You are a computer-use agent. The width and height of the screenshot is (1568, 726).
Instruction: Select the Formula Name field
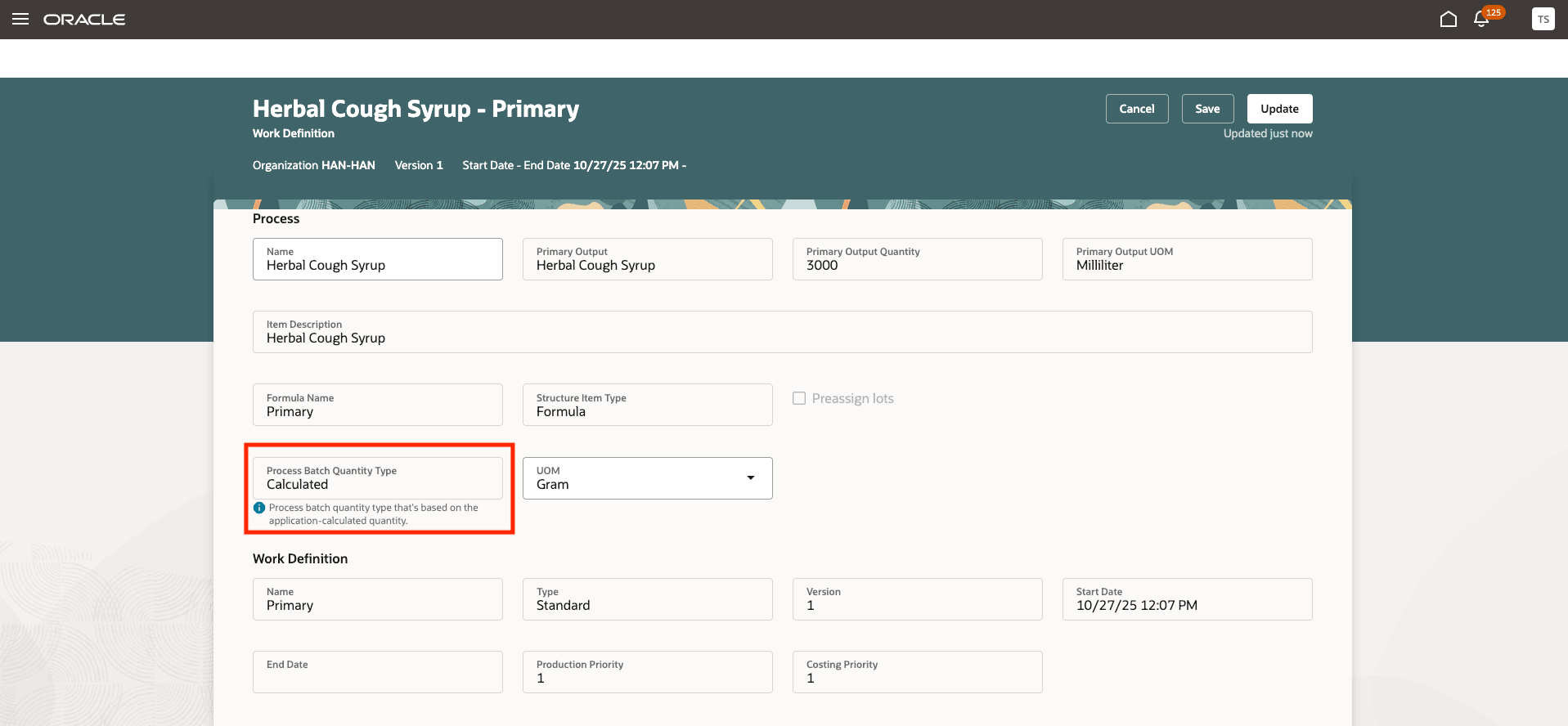click(378, 405)
